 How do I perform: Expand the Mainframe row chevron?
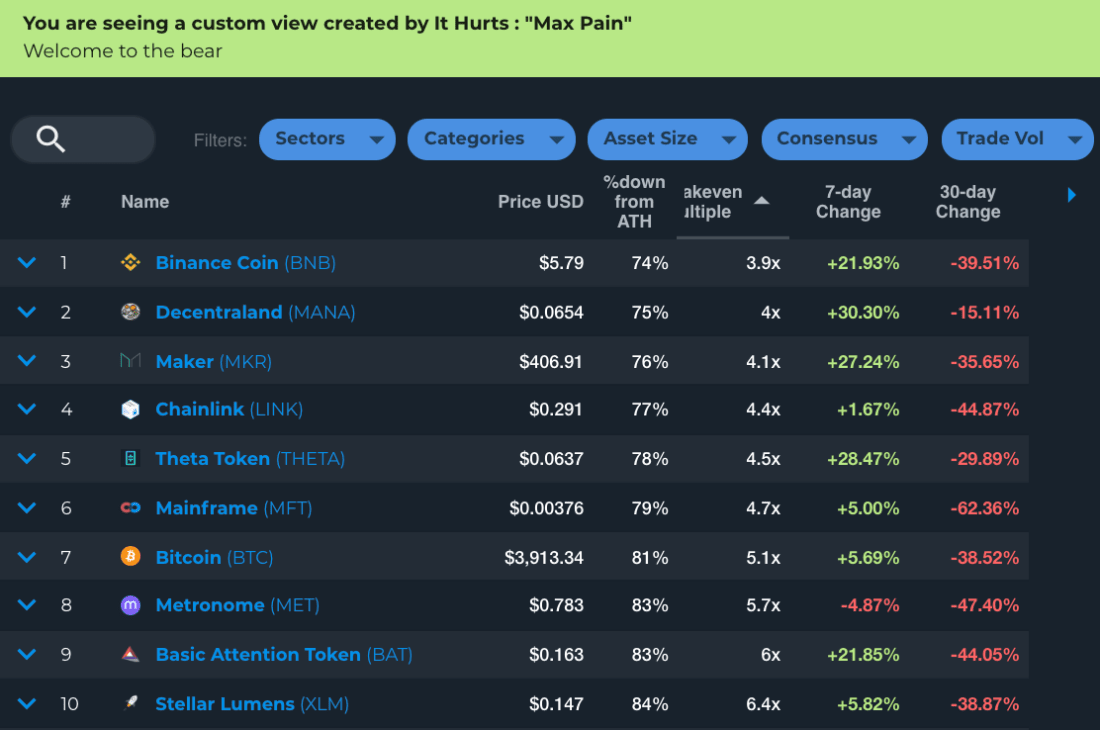pyautogui.click(x=27, y=507)
